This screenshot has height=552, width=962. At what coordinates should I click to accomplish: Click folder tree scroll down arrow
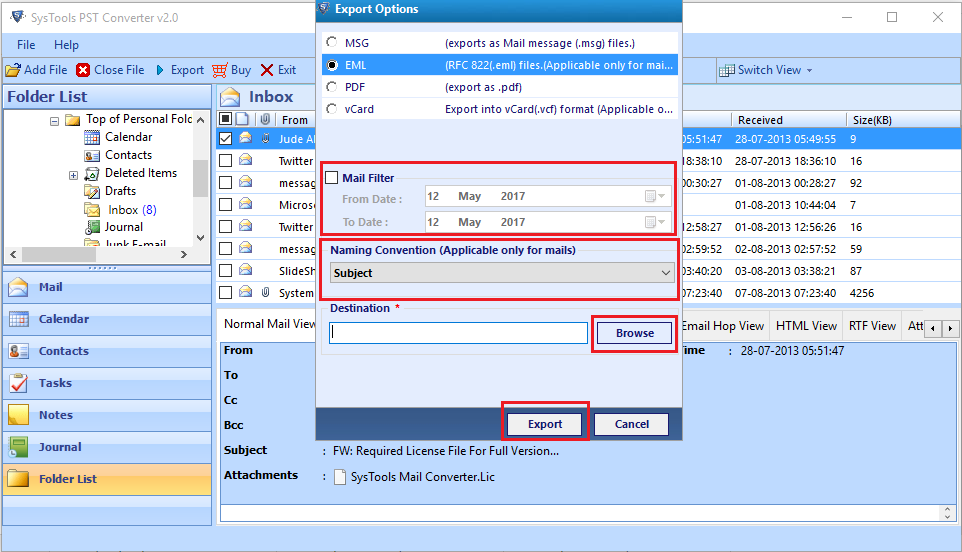pos(201,238)
